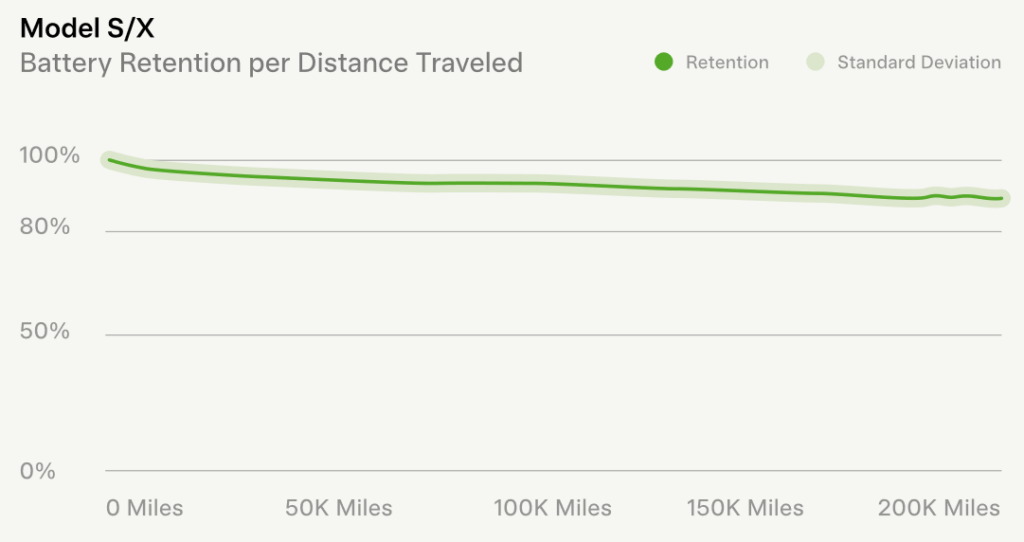This screenshot has height=542, width=1024.
Task: Click the 100K Miles axis label
Action: [552, 508]
